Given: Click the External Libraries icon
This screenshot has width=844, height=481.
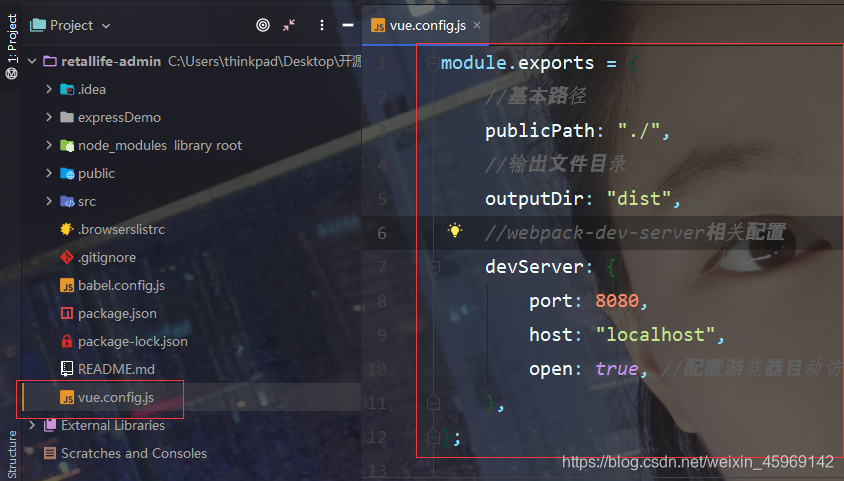Looking at the screenshot, I should pyautogui.click(x=50, y=425).
